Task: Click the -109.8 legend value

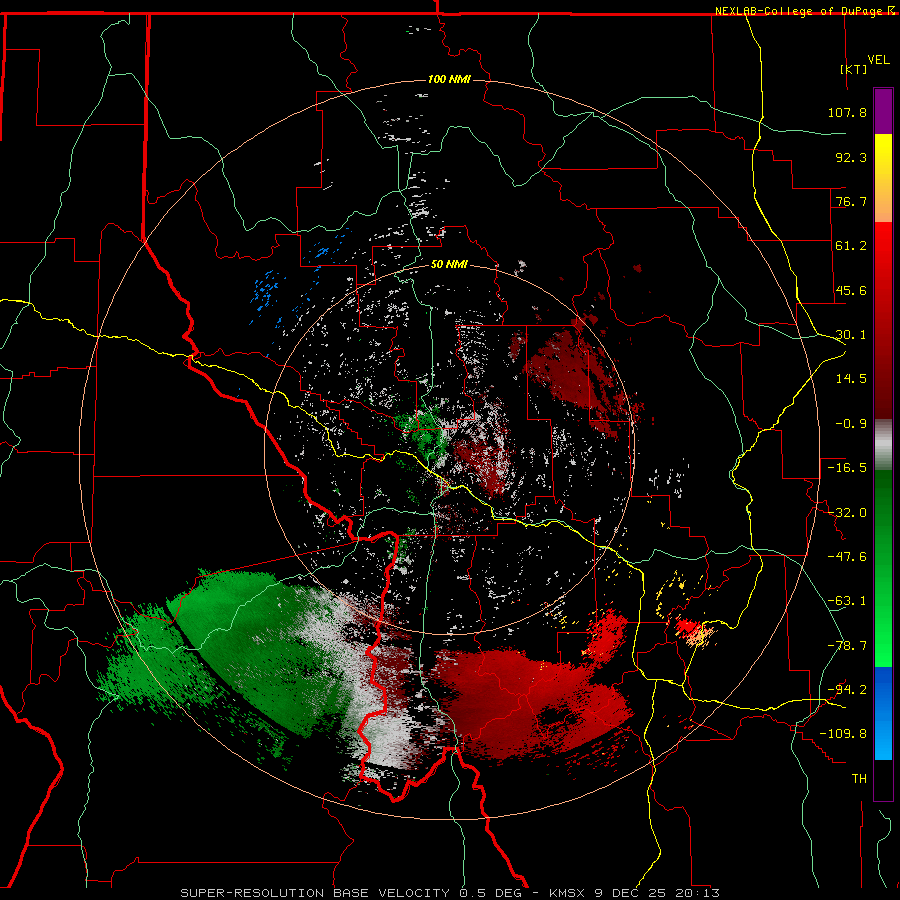Action: tap(843, 734)
